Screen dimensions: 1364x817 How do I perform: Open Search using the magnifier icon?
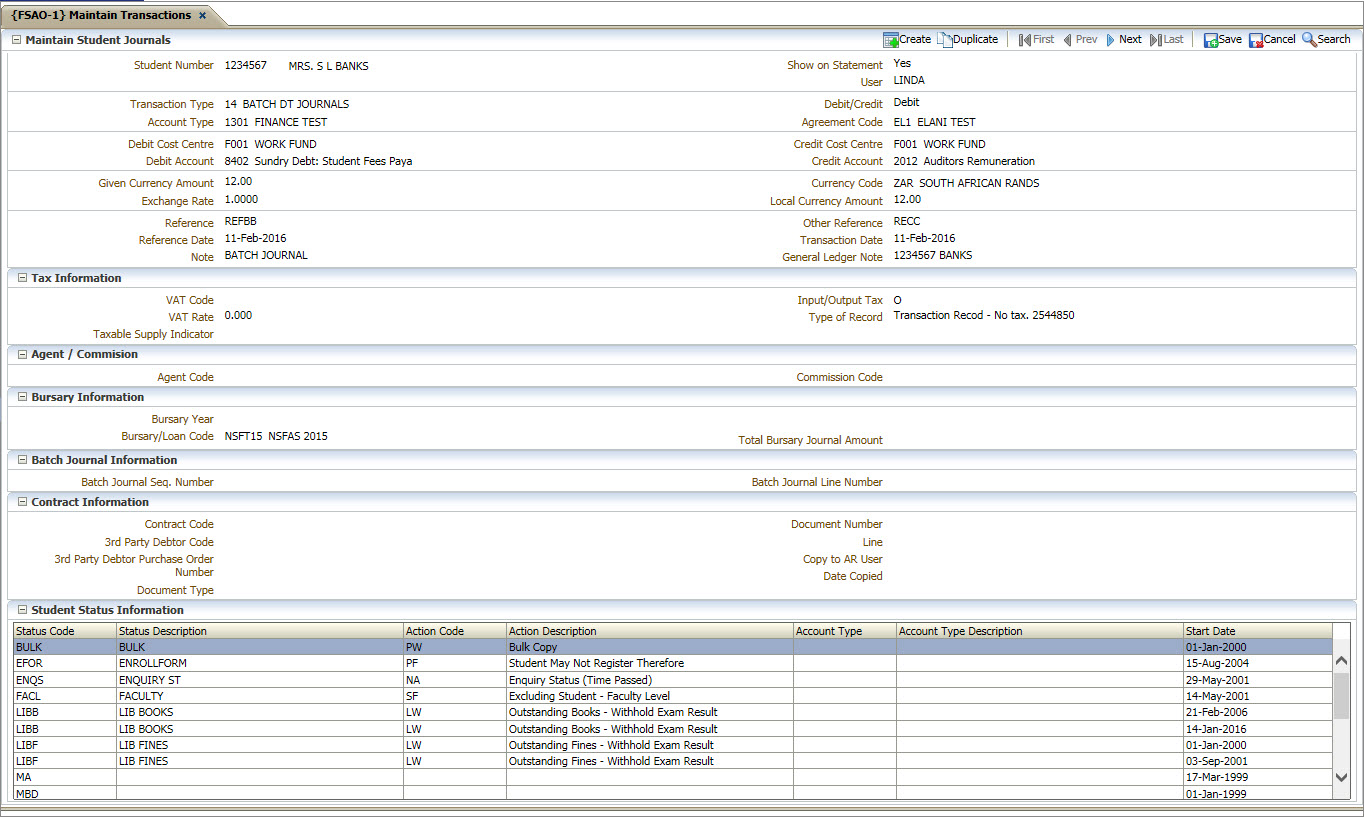(x=1309, y=40)
